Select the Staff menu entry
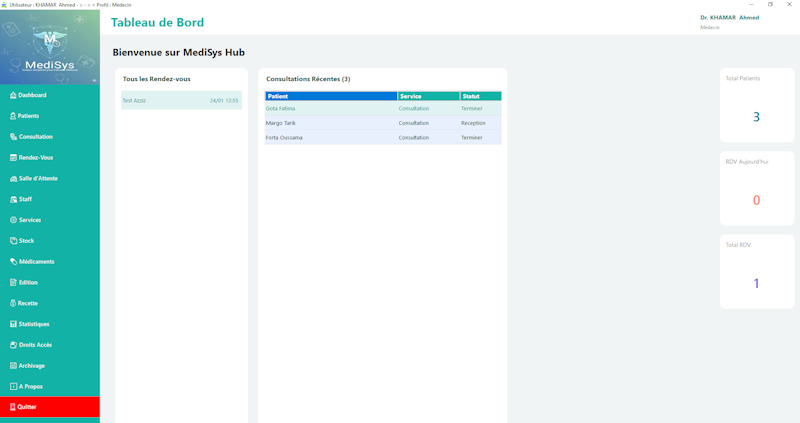 pos(25,199)
